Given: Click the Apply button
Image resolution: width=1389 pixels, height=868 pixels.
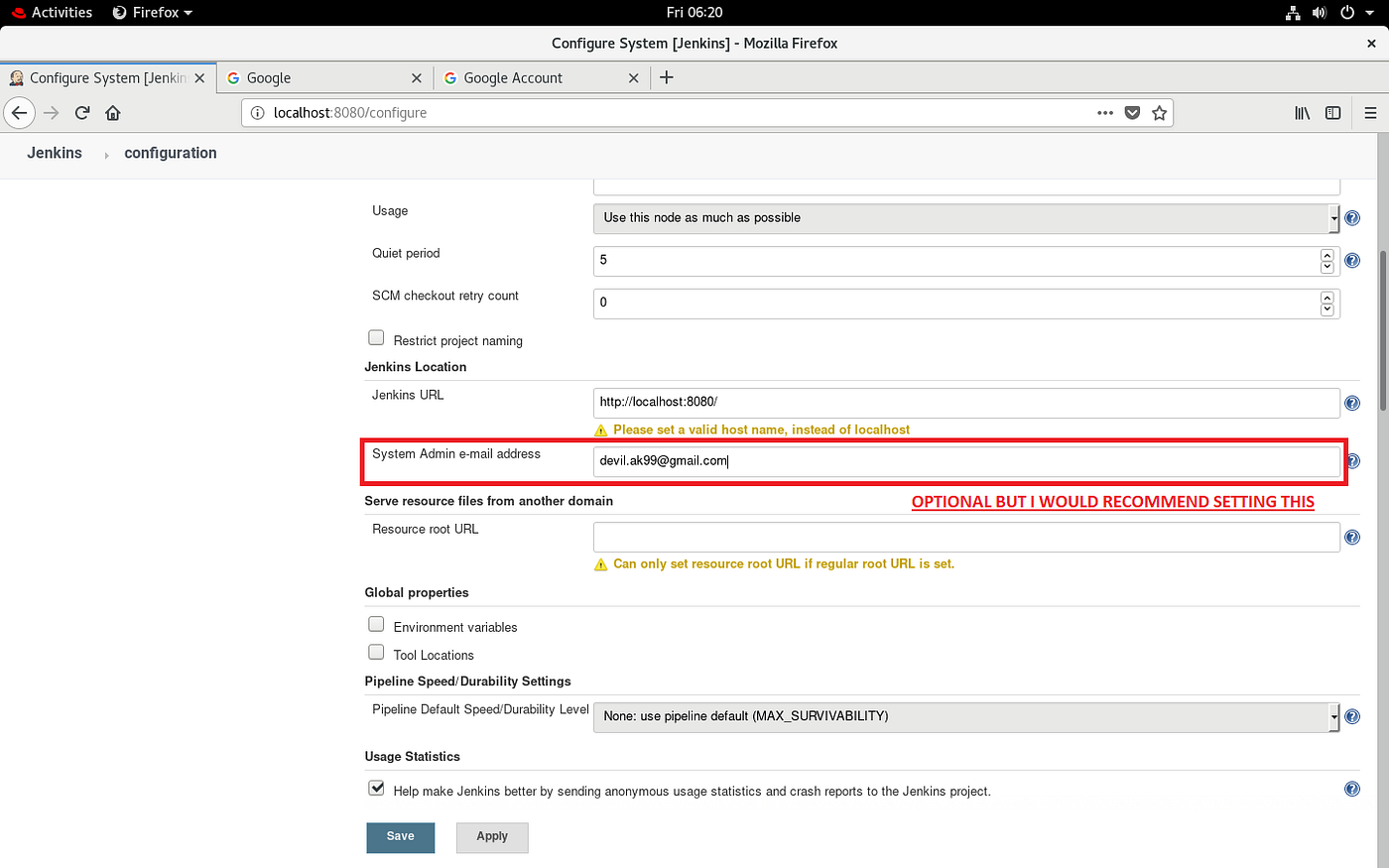Looking at the screenshot, I should point(492,837).
